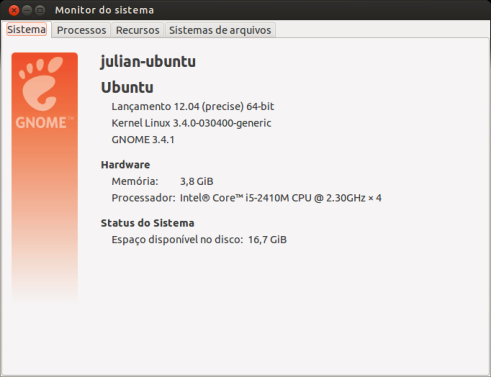Click the Ubuntu heading
The height and width of the screenshot is (377, 491).
[127, 87]
